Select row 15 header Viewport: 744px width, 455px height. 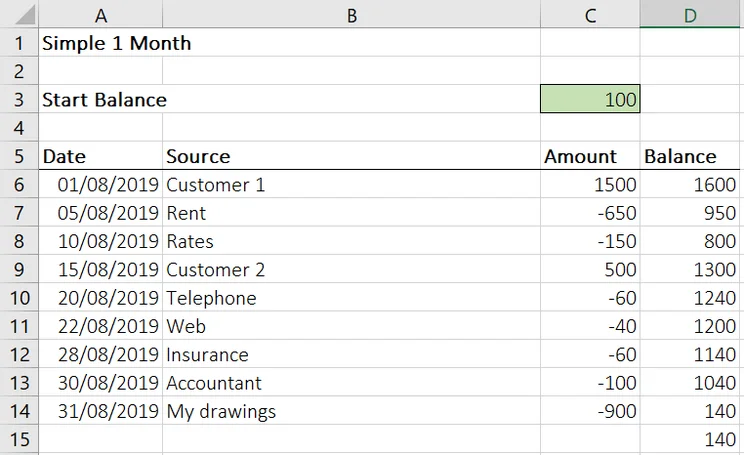click(19, 439)
